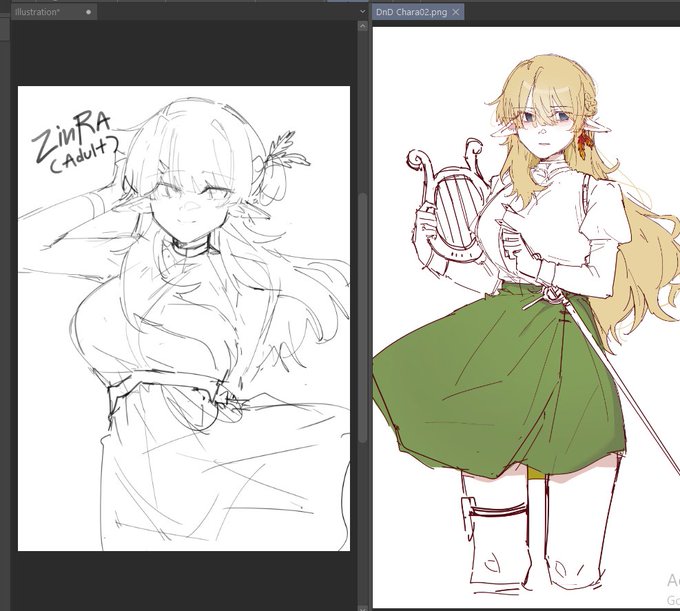Click the colored elf reference image with harp

coord(526,317)
